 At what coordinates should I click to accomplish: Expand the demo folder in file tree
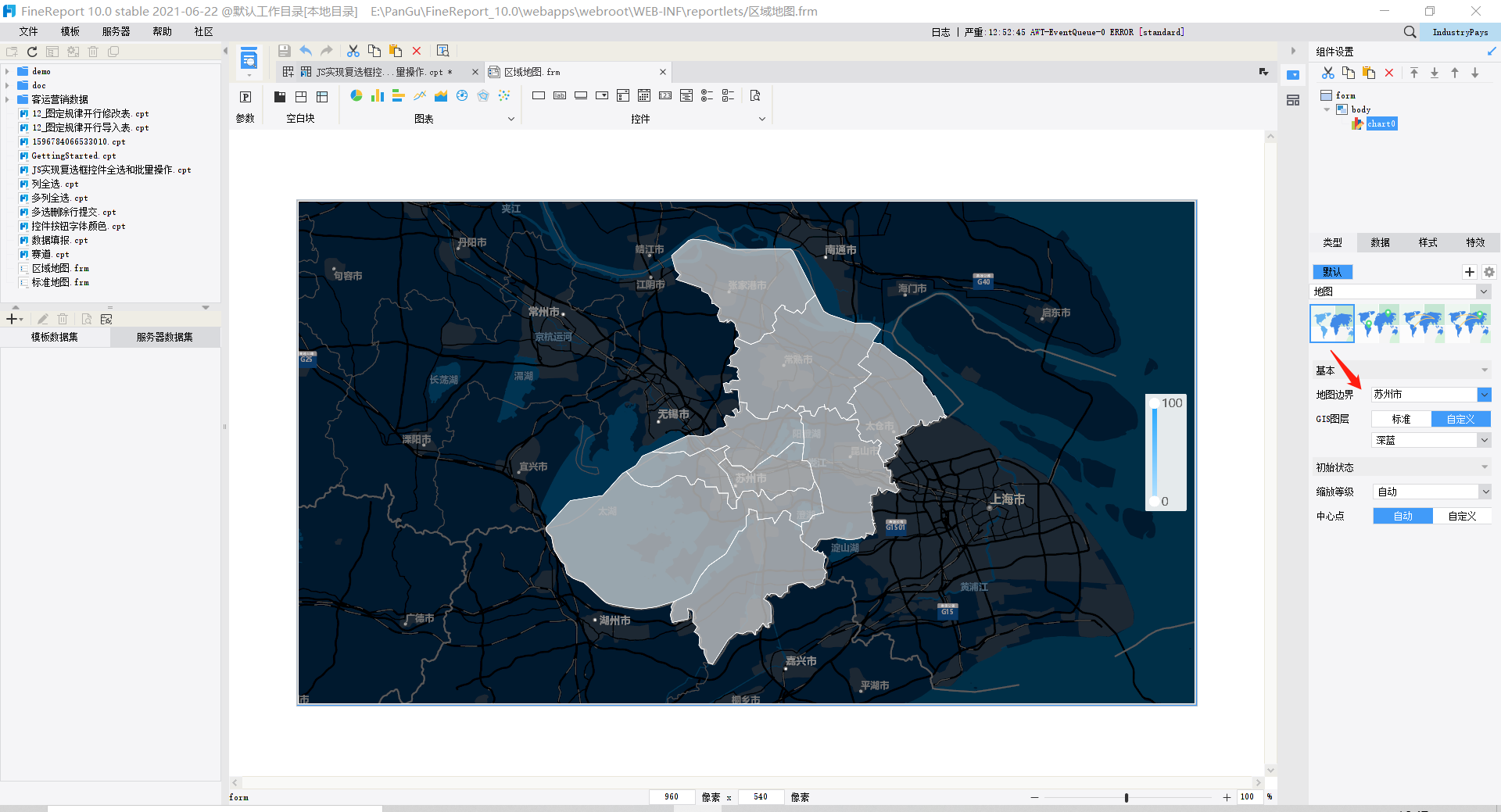coord(8,71)
